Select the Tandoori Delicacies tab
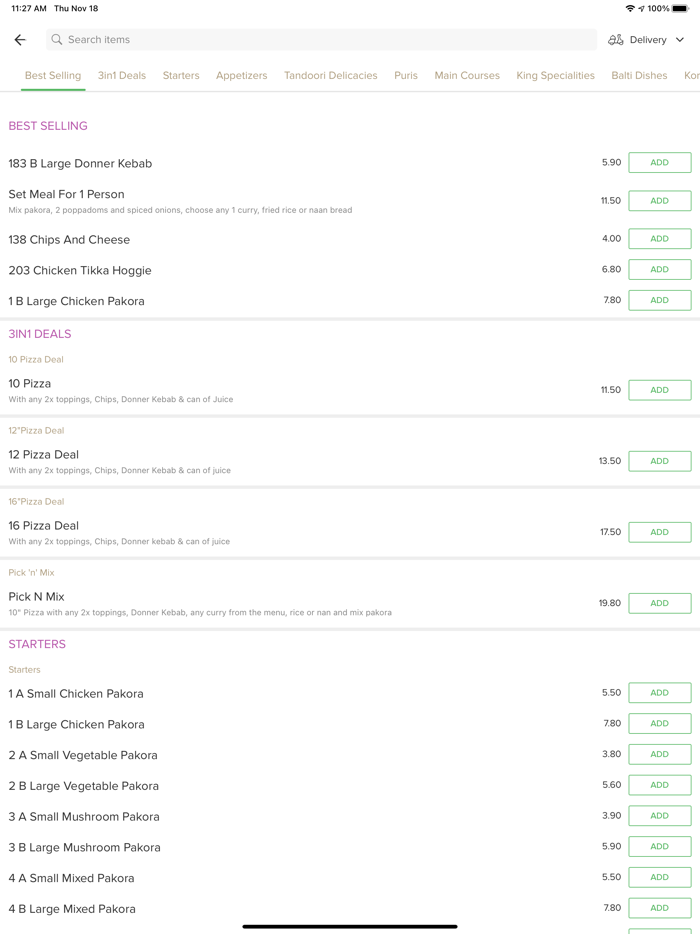Viewport: 700px width, 934px height. point(331,75)
